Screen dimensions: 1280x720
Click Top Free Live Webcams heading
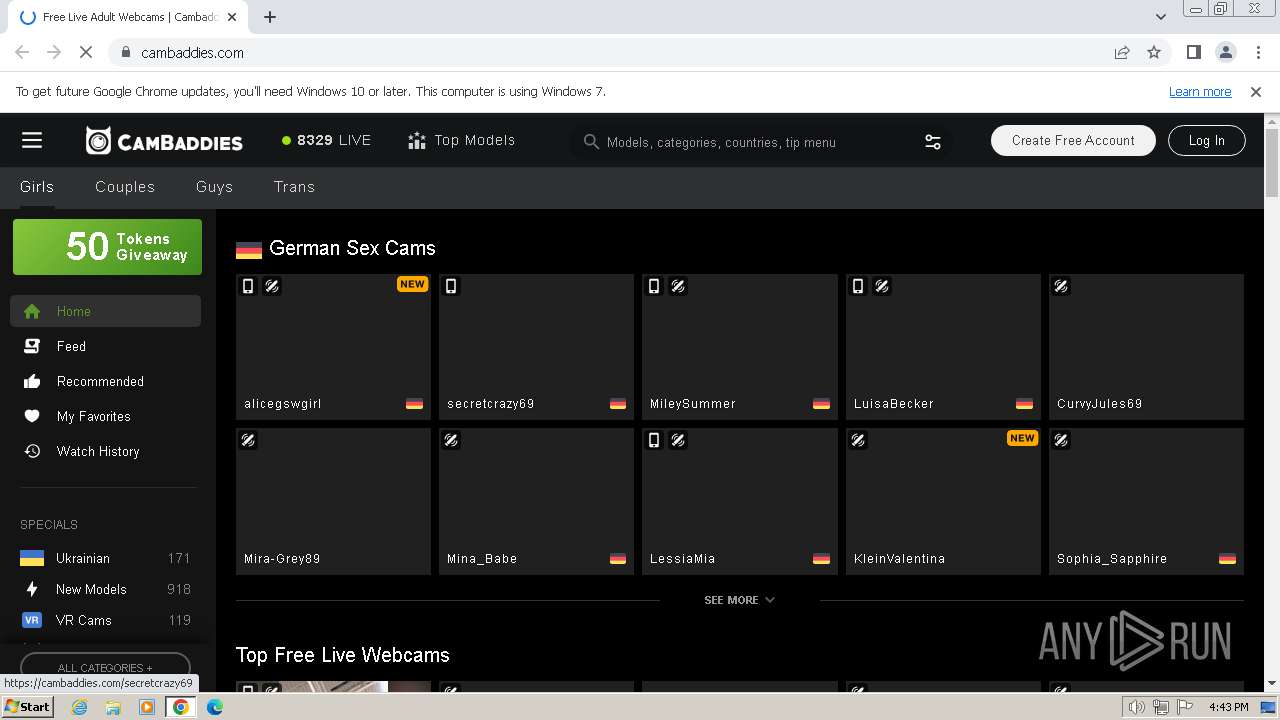343,655
